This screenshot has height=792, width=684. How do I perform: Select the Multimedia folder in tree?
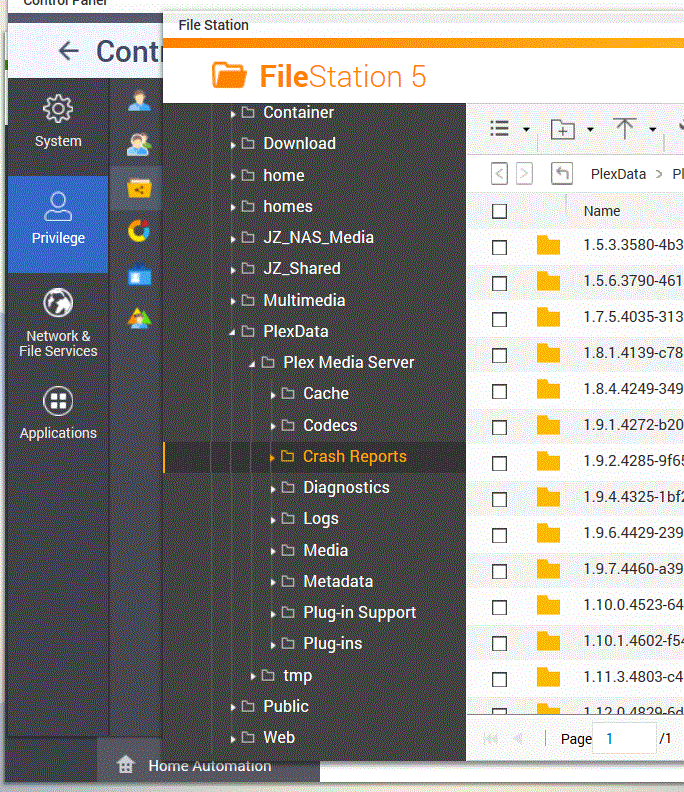click(x=304, y=301)
